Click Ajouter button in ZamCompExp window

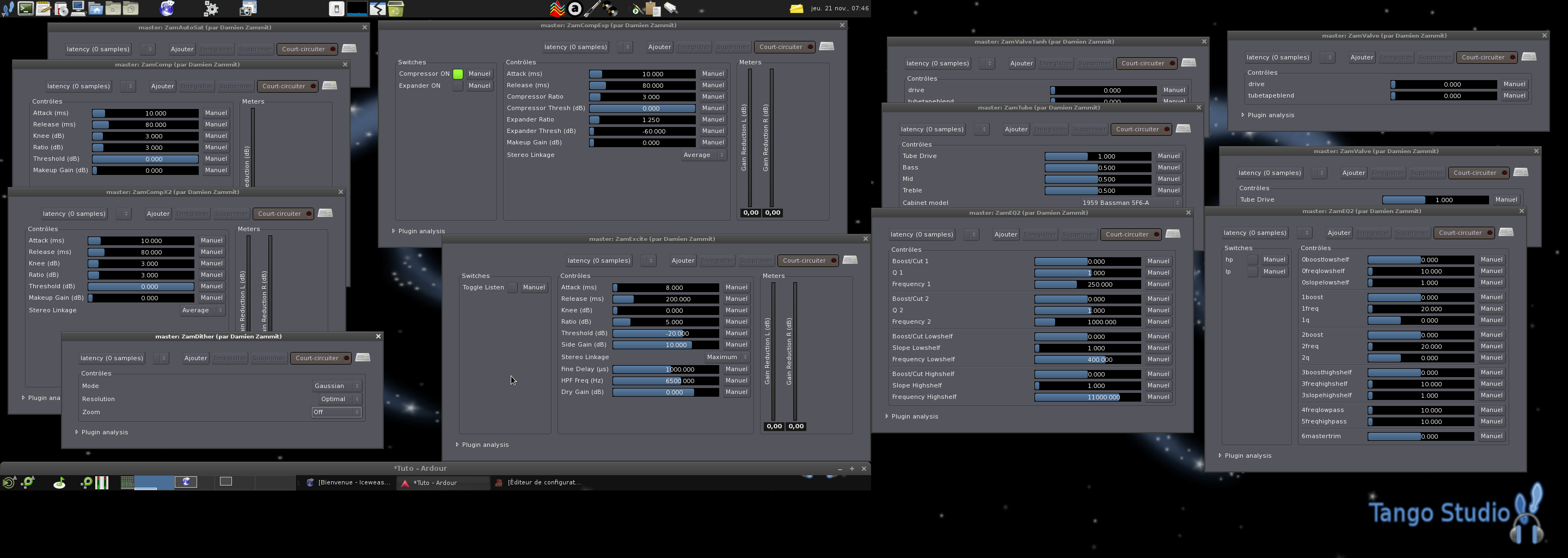pyautogui.click(x=659, y=47)
